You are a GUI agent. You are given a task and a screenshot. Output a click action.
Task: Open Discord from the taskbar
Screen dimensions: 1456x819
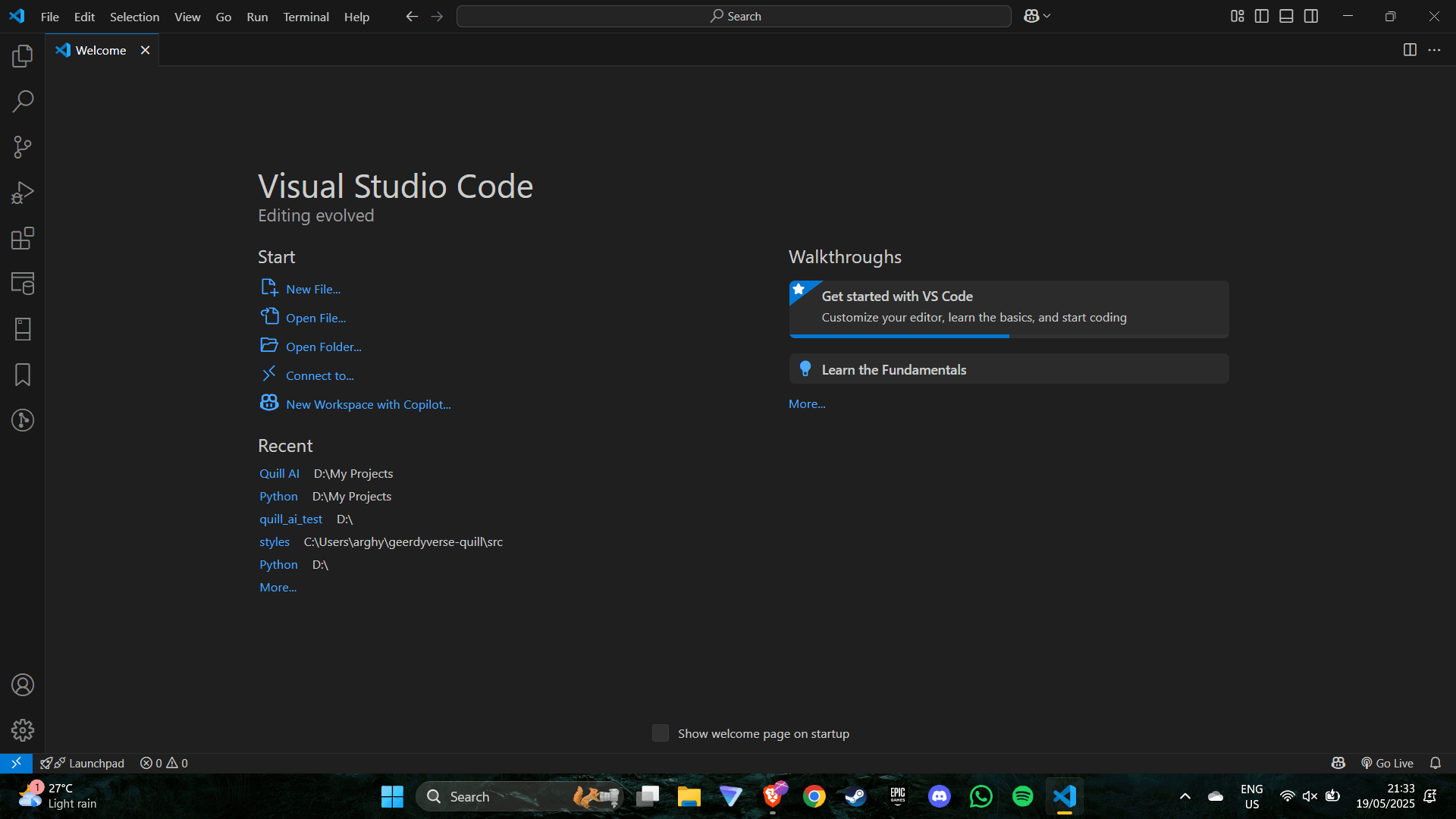[x=940, y=796]
